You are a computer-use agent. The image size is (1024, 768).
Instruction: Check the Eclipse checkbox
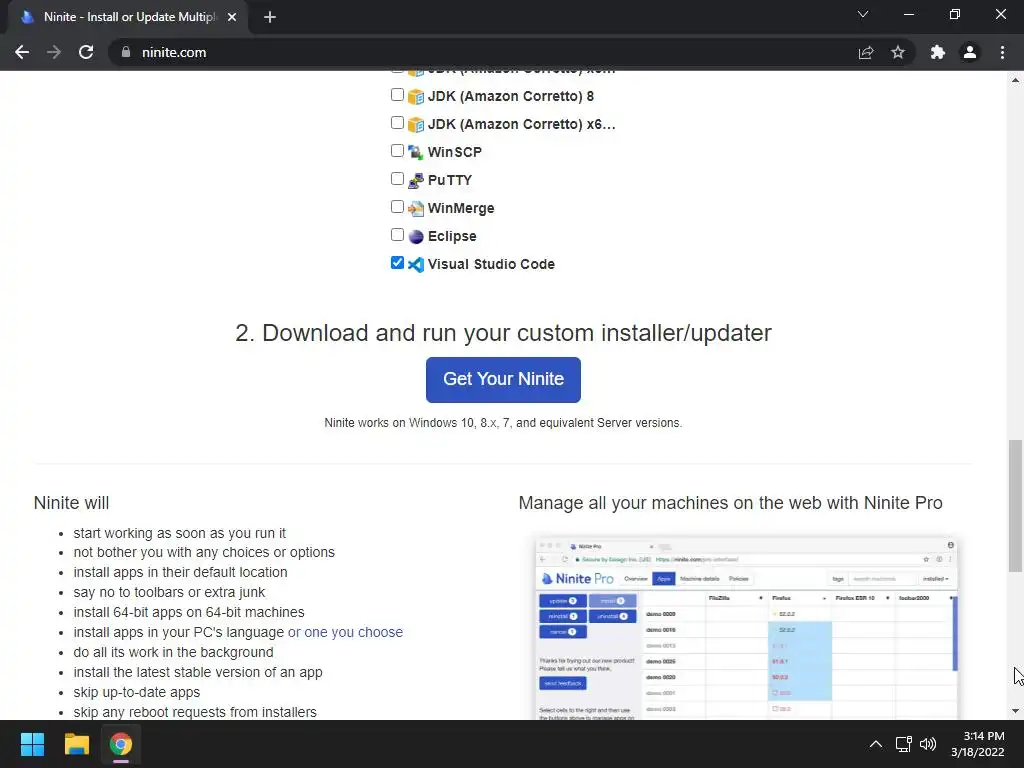pos(397,234)
